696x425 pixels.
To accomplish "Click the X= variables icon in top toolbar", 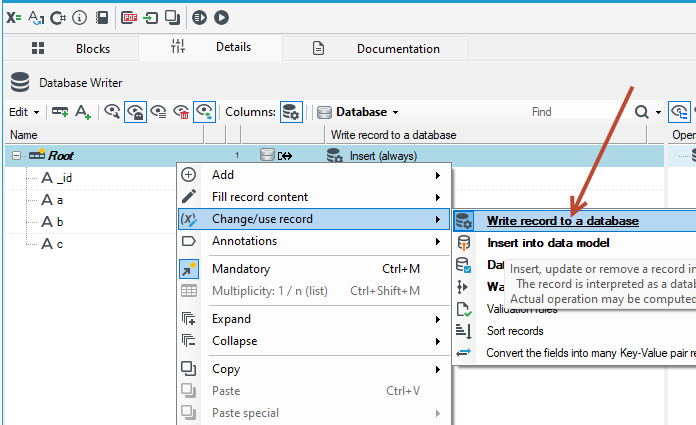I will point(14,18).
